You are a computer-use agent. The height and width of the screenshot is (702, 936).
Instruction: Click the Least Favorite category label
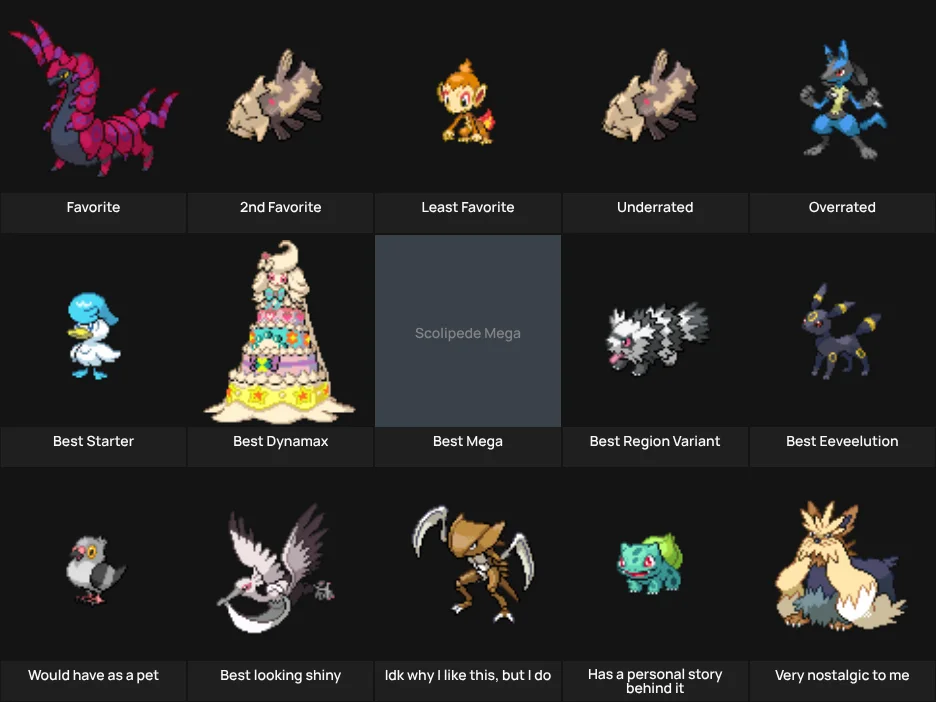(468, 207)
